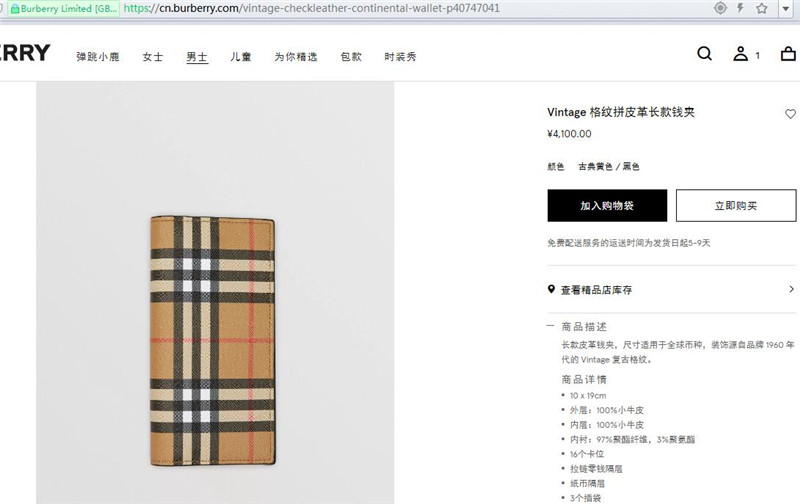Open the account profile icon

pos(740,54)
